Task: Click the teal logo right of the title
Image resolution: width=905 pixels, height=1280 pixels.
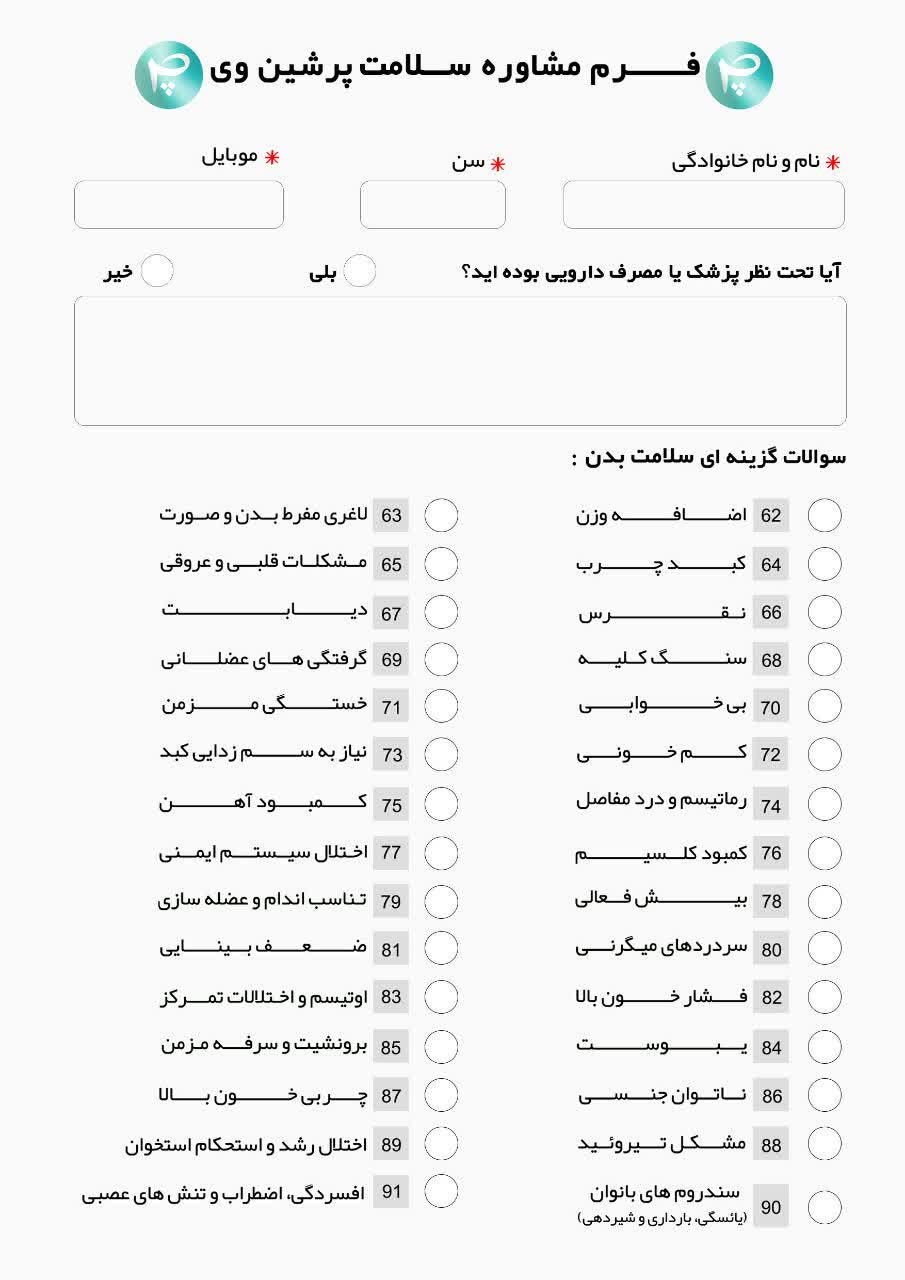Action: click(x=739, y=75)
